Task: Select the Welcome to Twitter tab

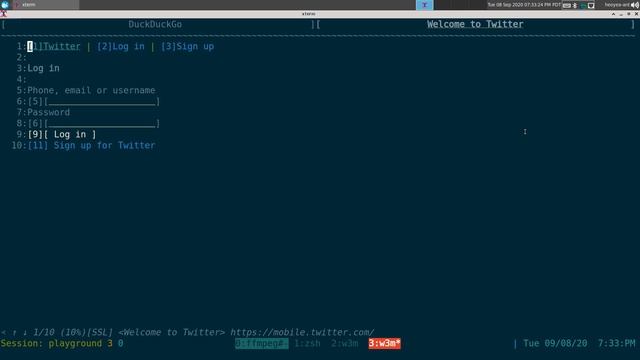Action: click(x=475, y=24)
